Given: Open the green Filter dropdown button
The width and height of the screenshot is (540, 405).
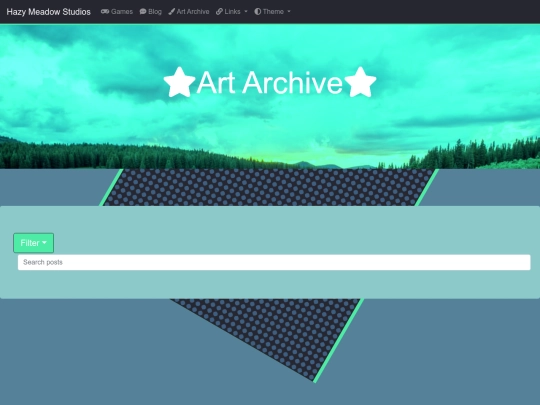Looking at the screenshot, I should (x=33, y=243).
